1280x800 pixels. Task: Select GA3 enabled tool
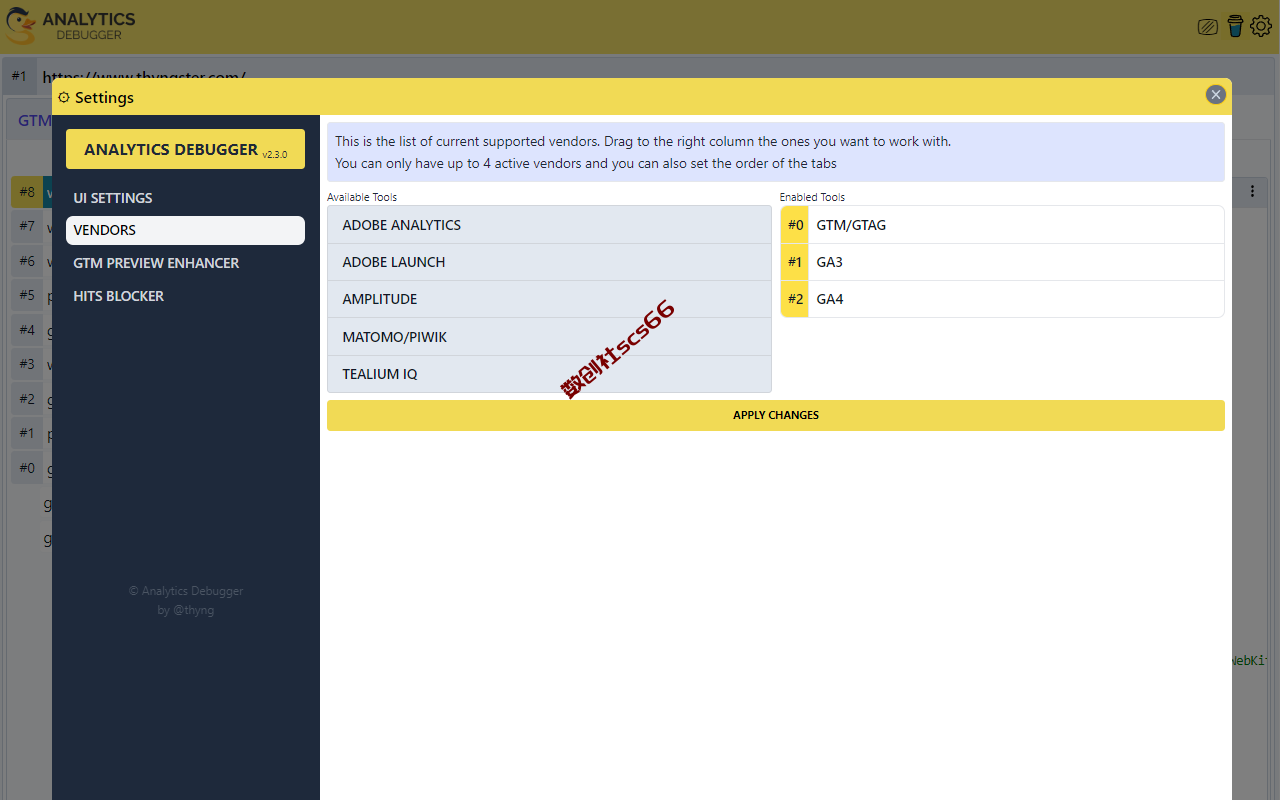(1002, 262)
